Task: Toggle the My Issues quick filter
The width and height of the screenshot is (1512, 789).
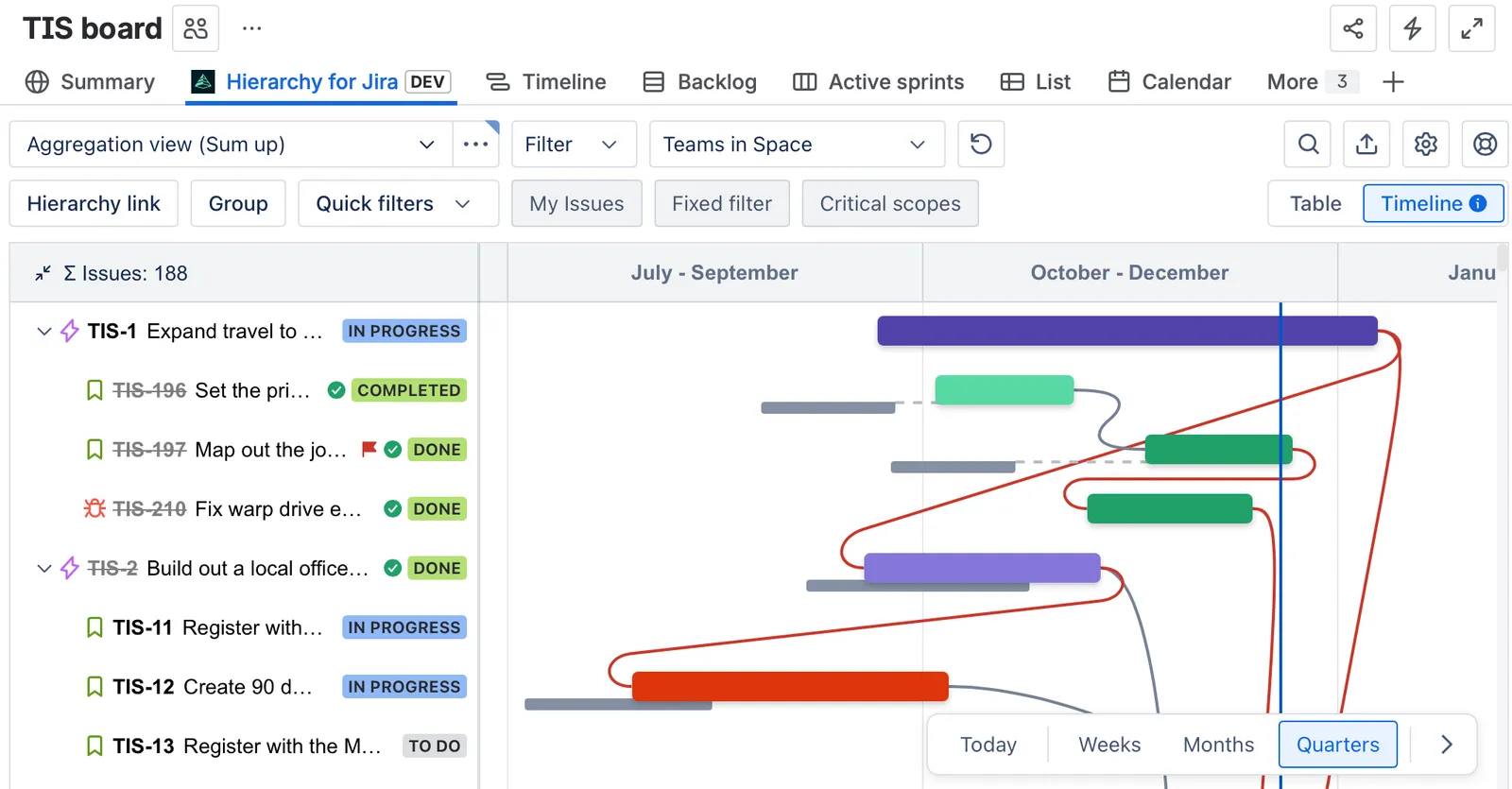Action: tap(576, 203)
